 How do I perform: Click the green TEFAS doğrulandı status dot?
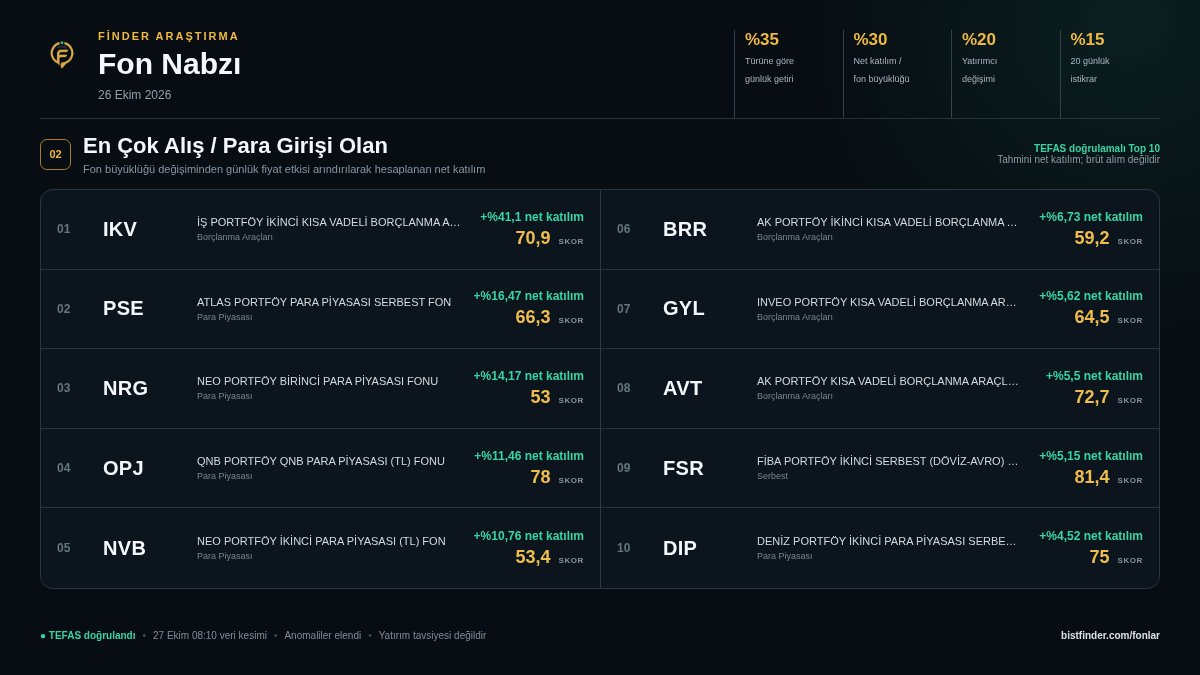pos(43,636)
